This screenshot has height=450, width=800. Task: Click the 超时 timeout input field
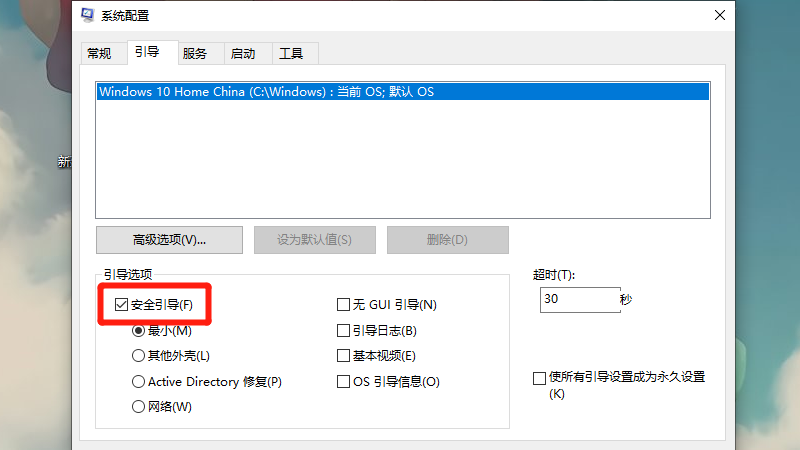click(578, 300)
